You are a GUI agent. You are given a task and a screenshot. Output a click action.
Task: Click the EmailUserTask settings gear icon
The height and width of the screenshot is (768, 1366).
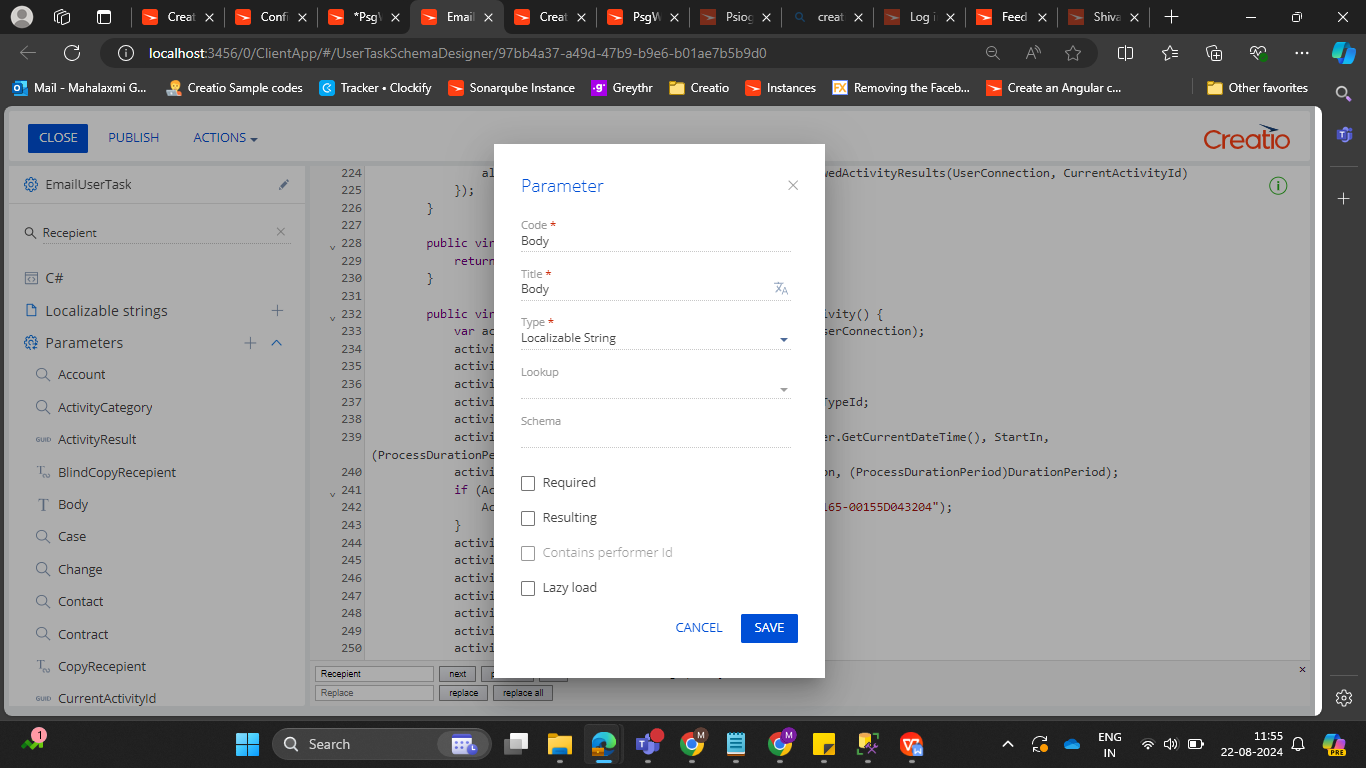coord(32,184)
